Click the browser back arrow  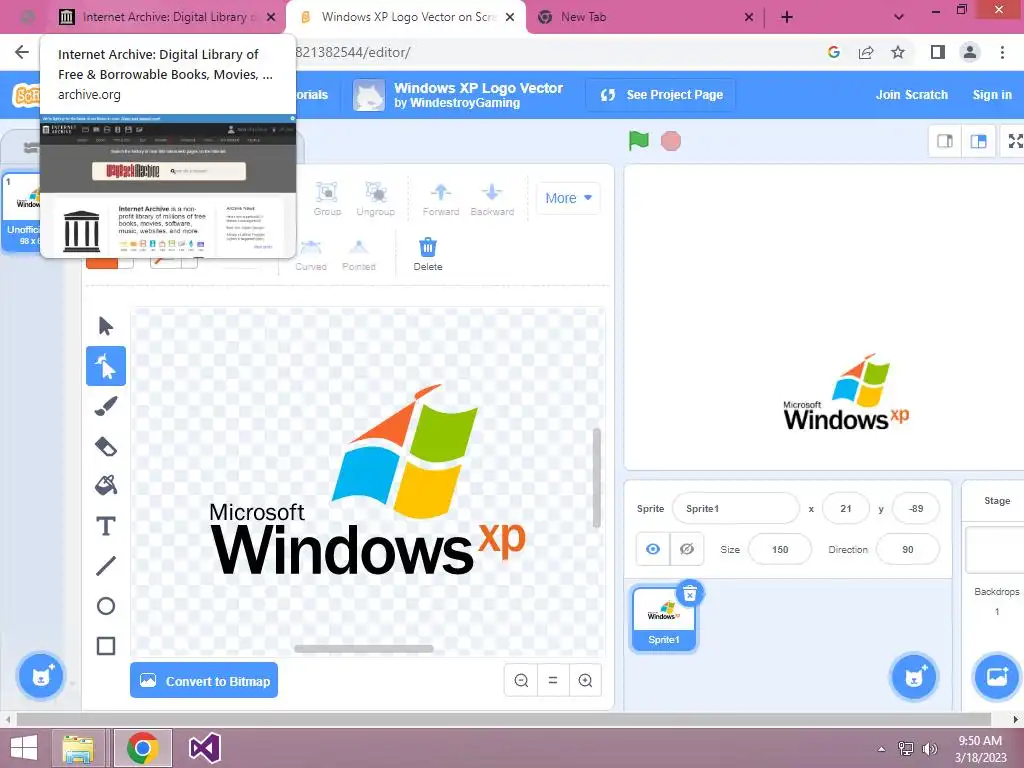[x=22, y=52]
